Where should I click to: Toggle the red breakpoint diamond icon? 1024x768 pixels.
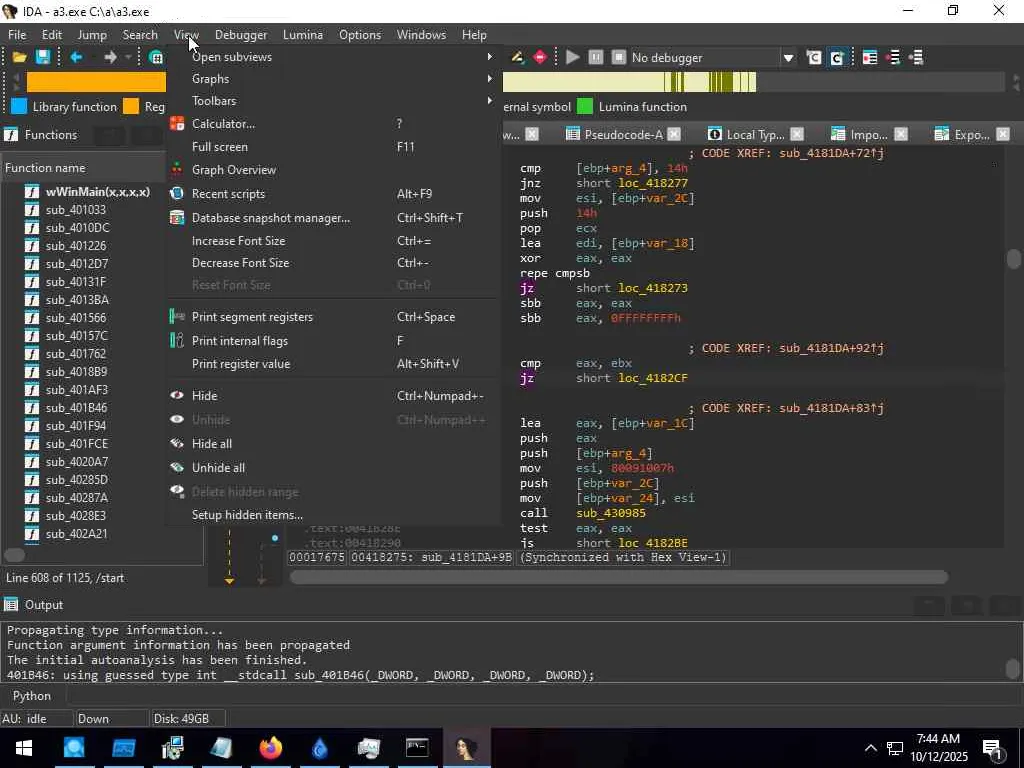point(540,57)
